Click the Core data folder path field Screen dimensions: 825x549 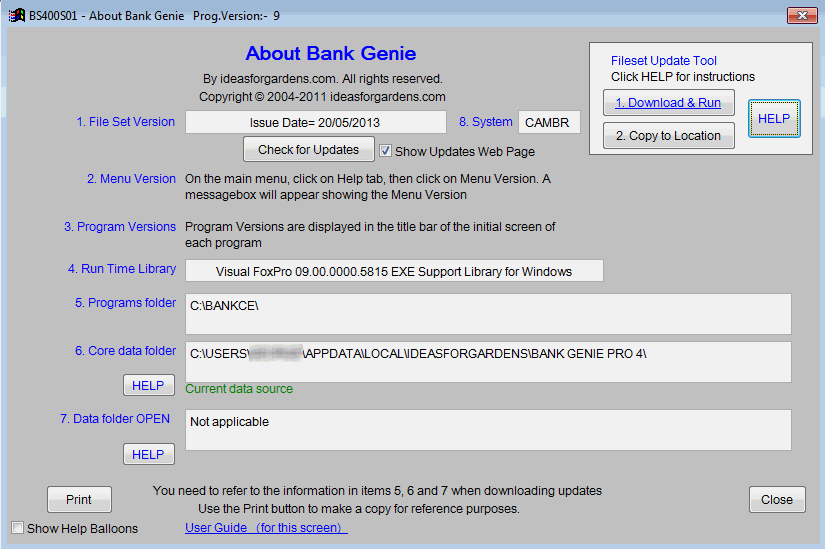[x=488, y=362]
